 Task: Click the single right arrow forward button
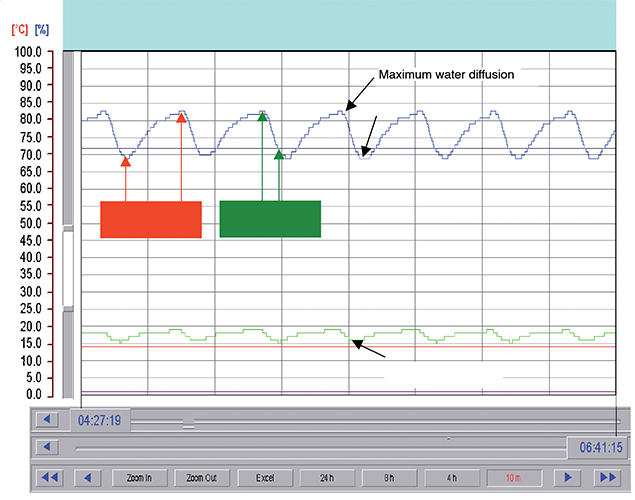tap(567, 478)
